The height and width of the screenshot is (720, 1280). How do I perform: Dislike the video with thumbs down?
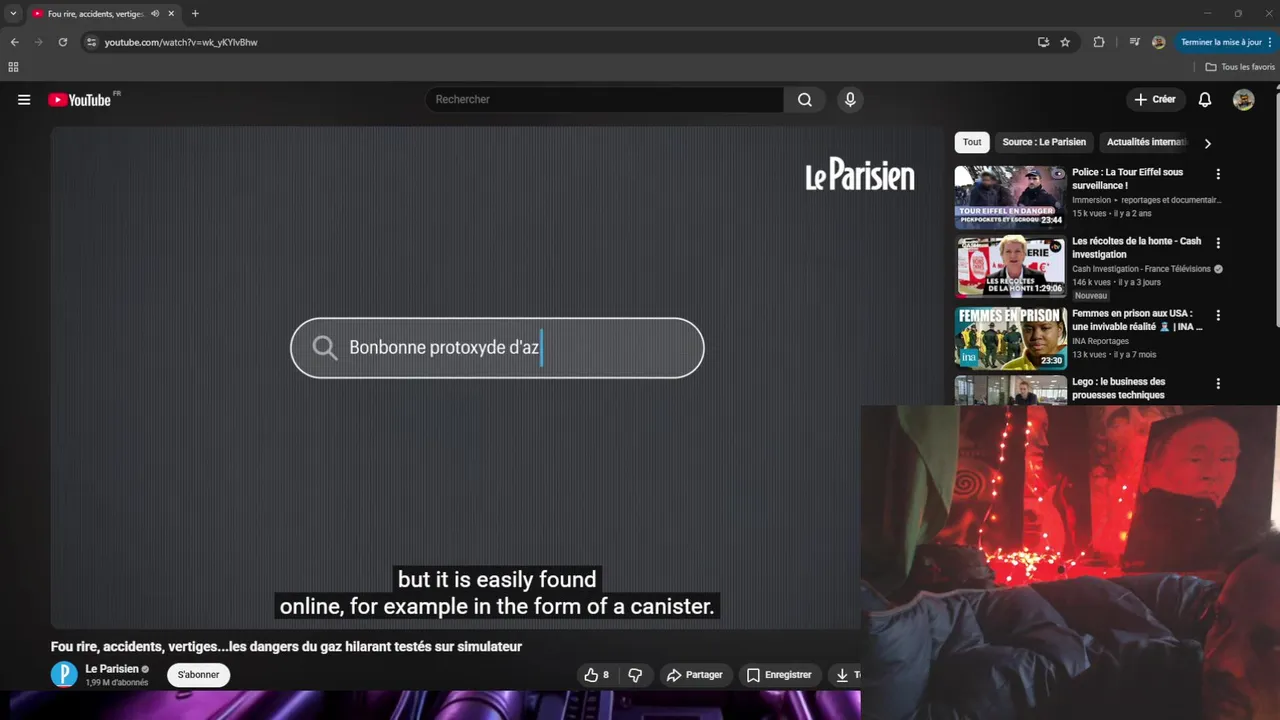pos(635,675)
